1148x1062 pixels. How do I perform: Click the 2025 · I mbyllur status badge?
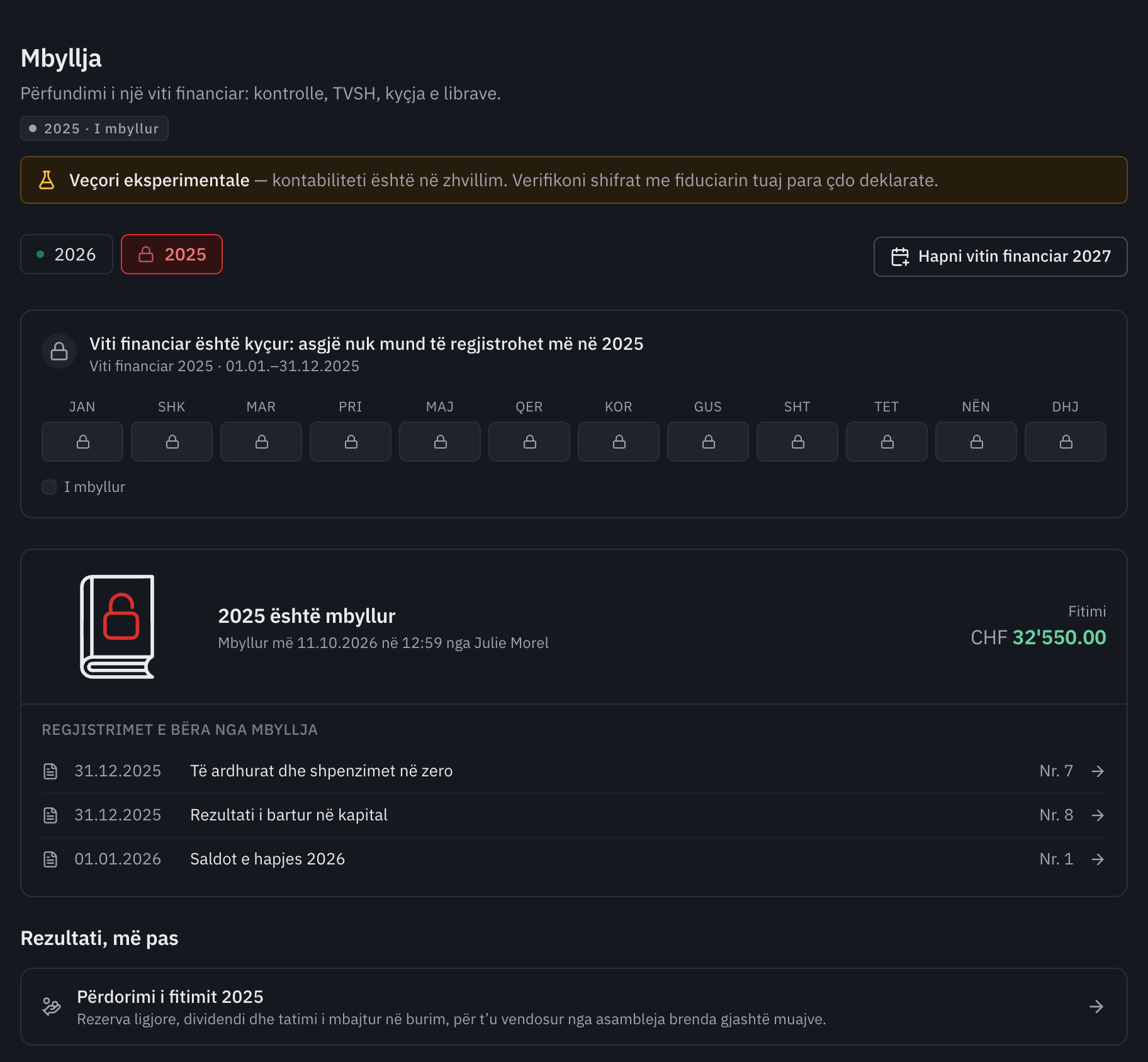point(94,128)
